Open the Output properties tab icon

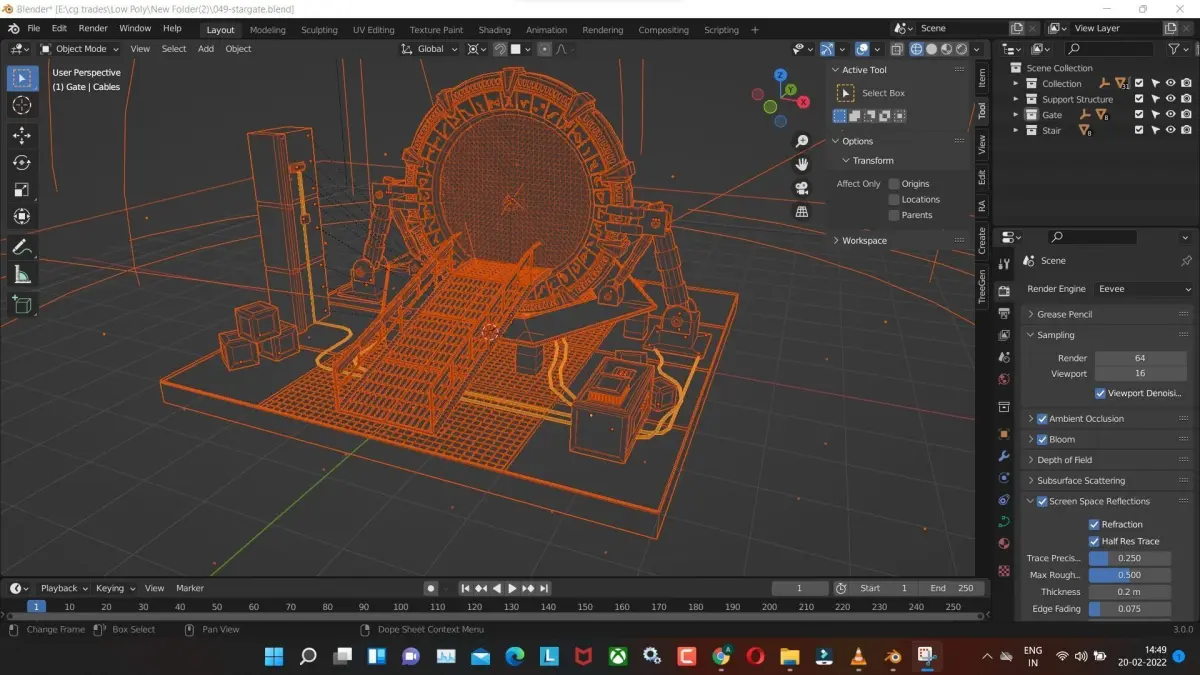point(1004,313)
